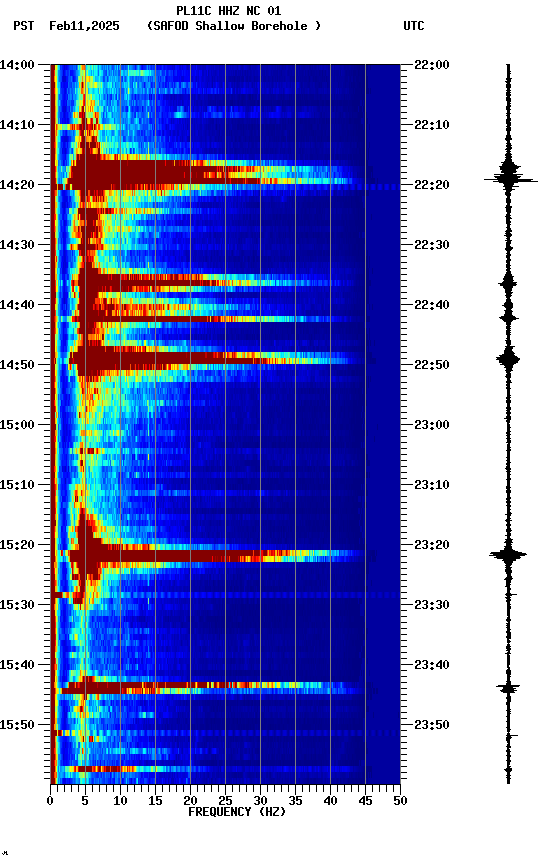Click the FREQUENCY (HZ) axis title

pos(237,812)
